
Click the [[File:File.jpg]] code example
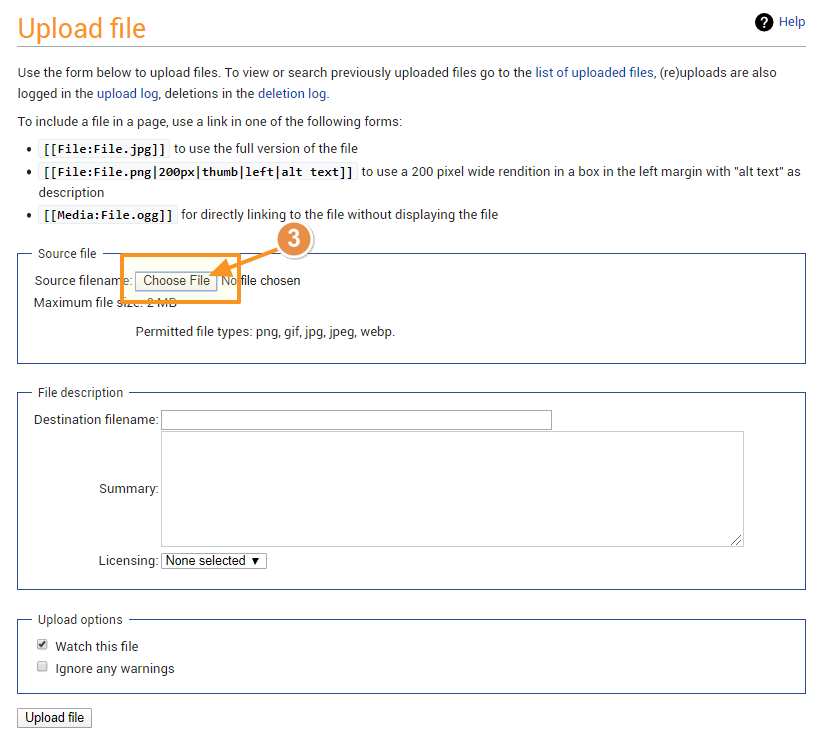click(x=103, y=149)
